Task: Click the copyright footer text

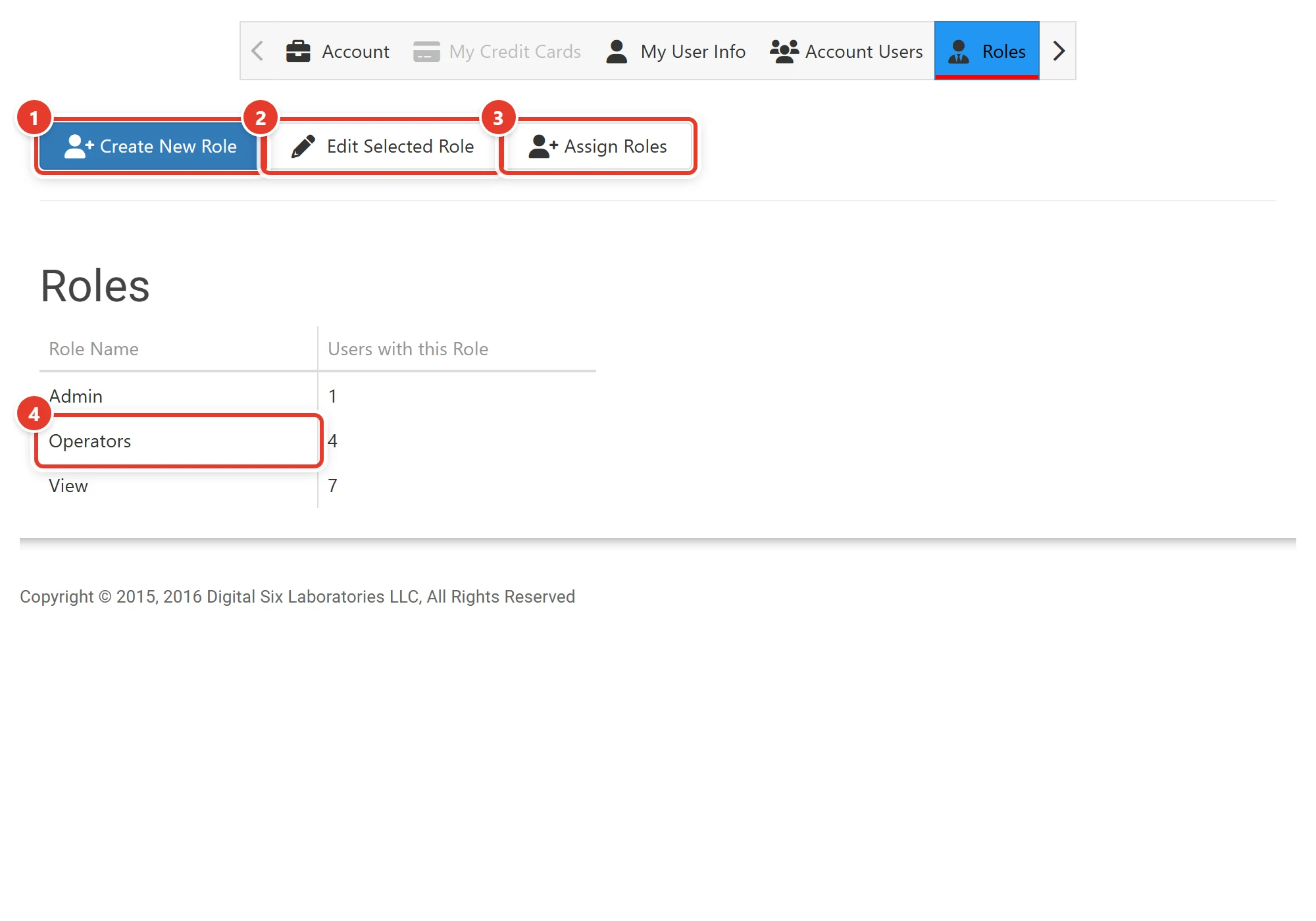Action: click(x=297, y=597)
